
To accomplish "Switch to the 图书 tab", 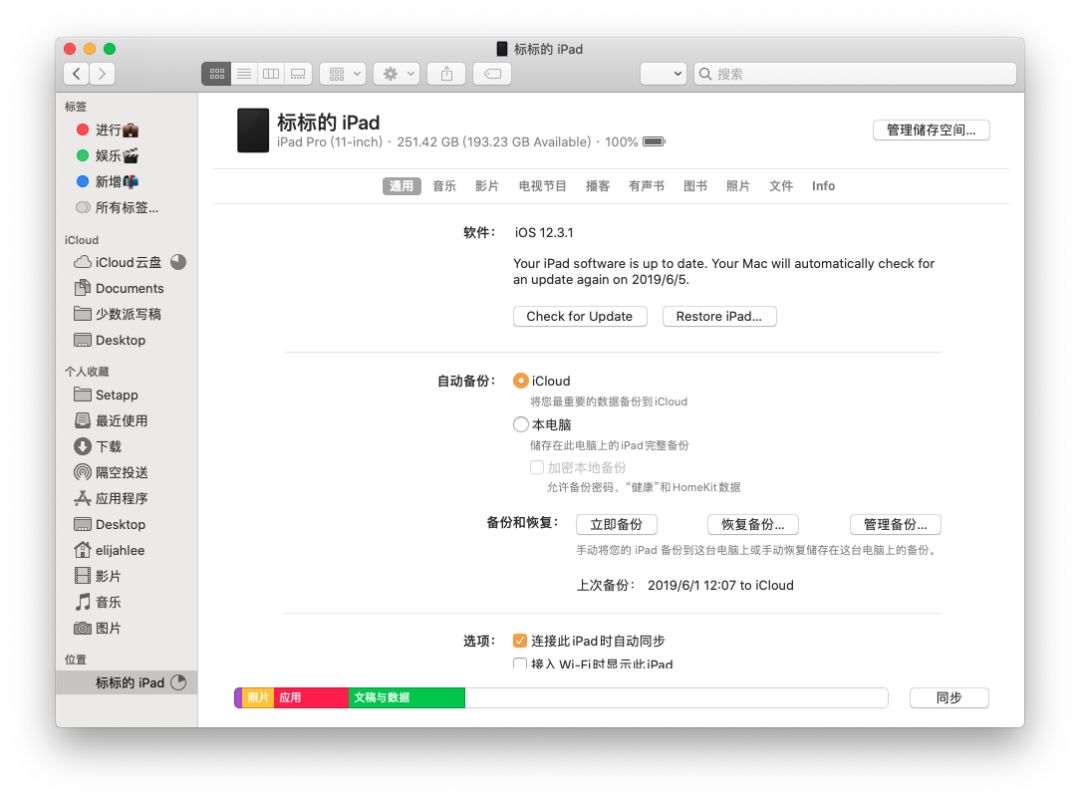I will pos(696,186).
